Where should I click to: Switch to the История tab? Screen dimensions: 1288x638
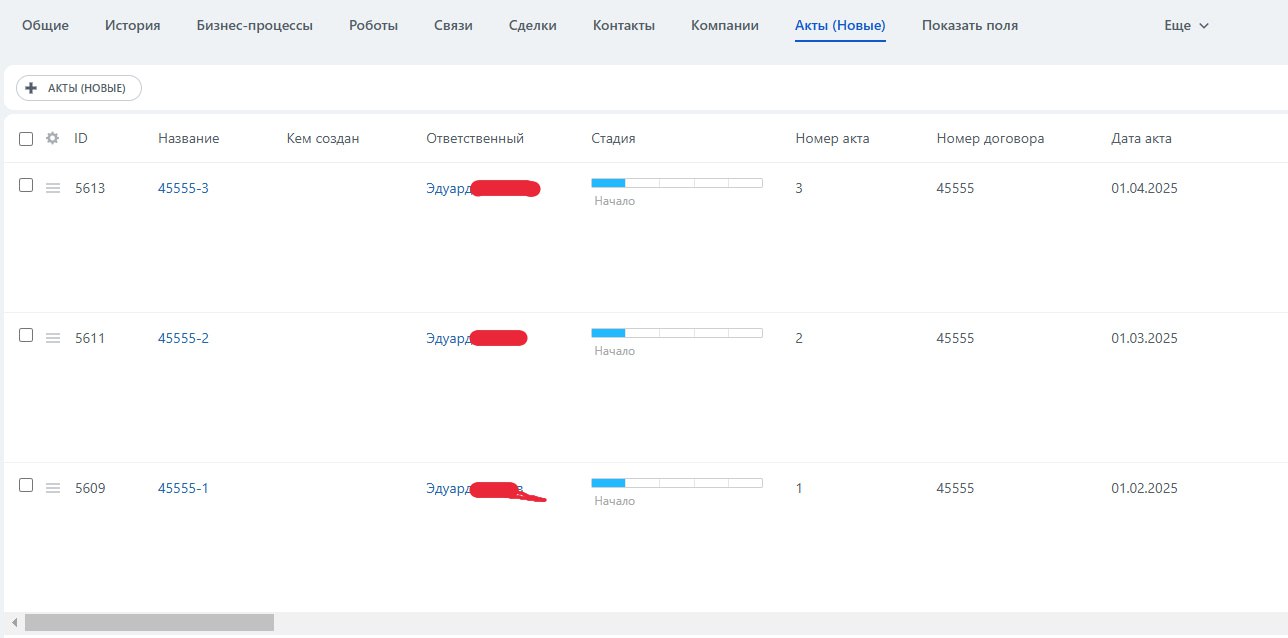133,26
